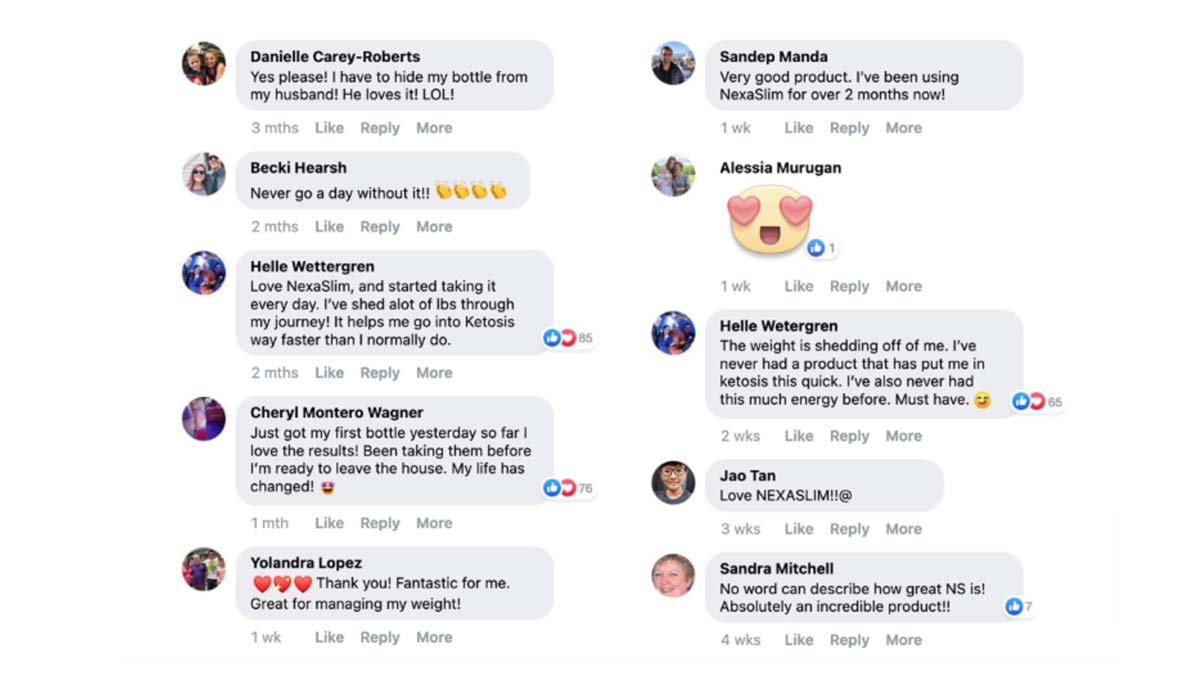Like Jao Tan's comment

[798, 529]
